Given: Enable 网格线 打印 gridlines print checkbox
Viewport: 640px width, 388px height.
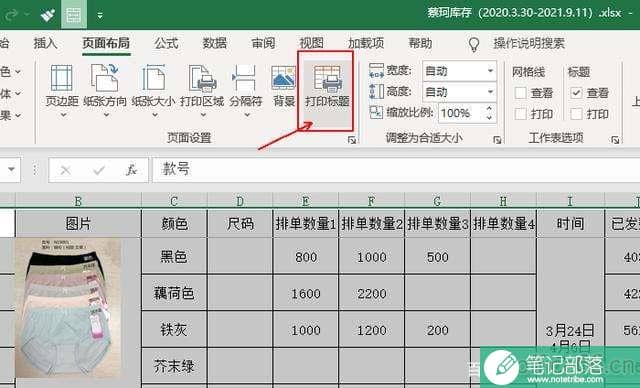Looking at the screenshot, I should (x=520, y=114).
